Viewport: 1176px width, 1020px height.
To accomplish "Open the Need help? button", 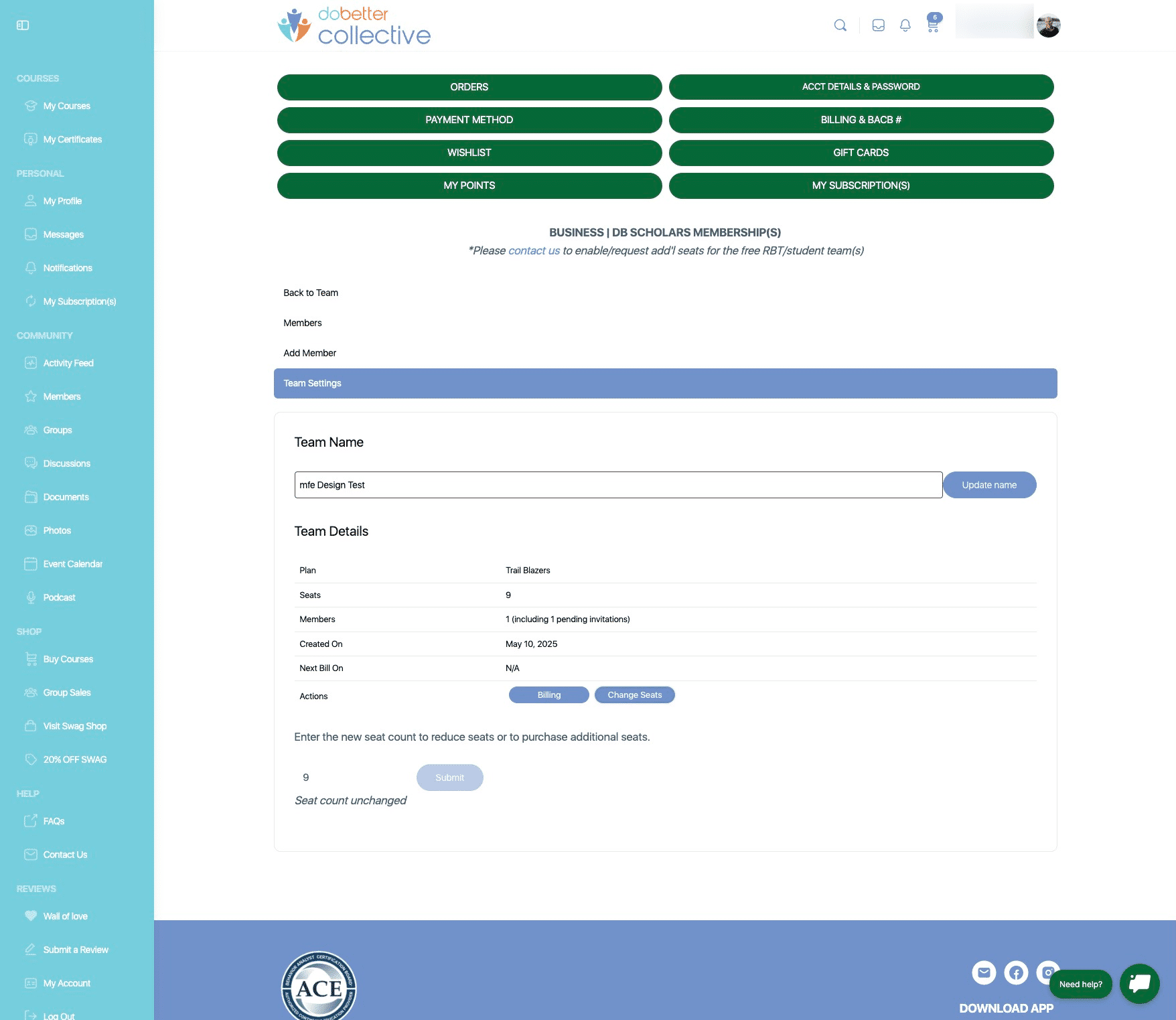I will pyautogui.click(x=1081, y=985).
